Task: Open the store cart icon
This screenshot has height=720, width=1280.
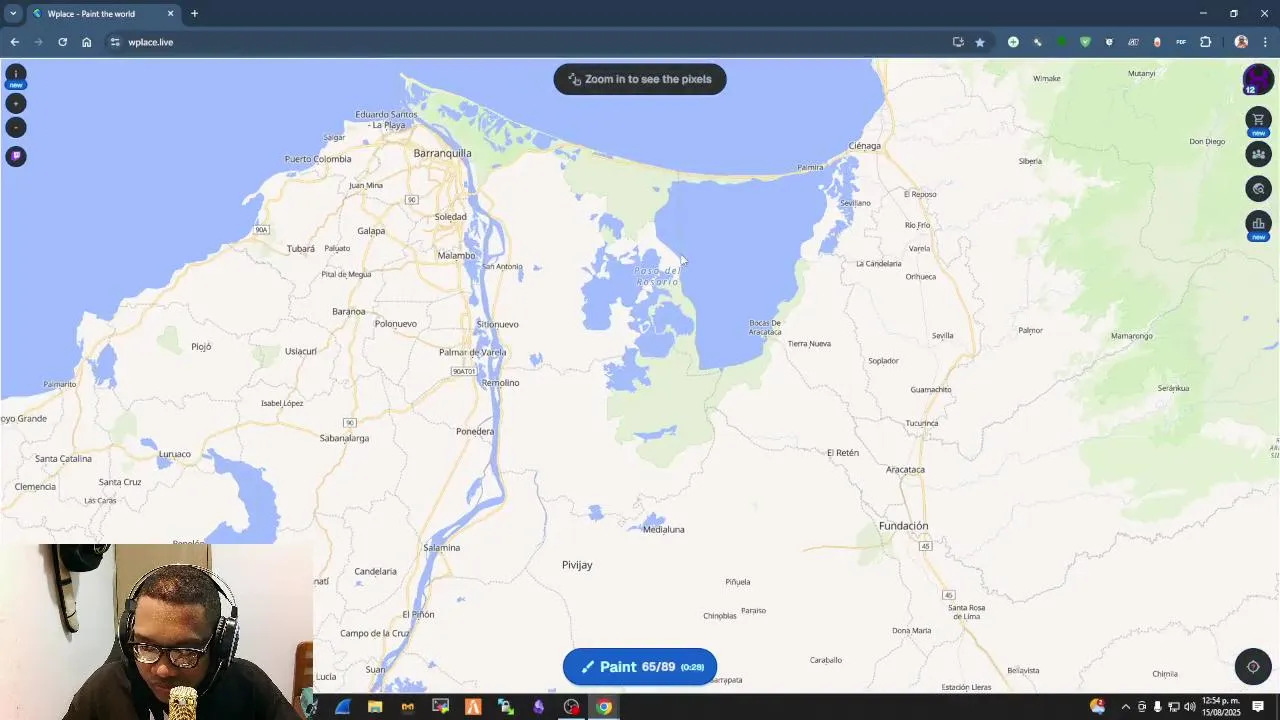Action: tap(1258, 119)
